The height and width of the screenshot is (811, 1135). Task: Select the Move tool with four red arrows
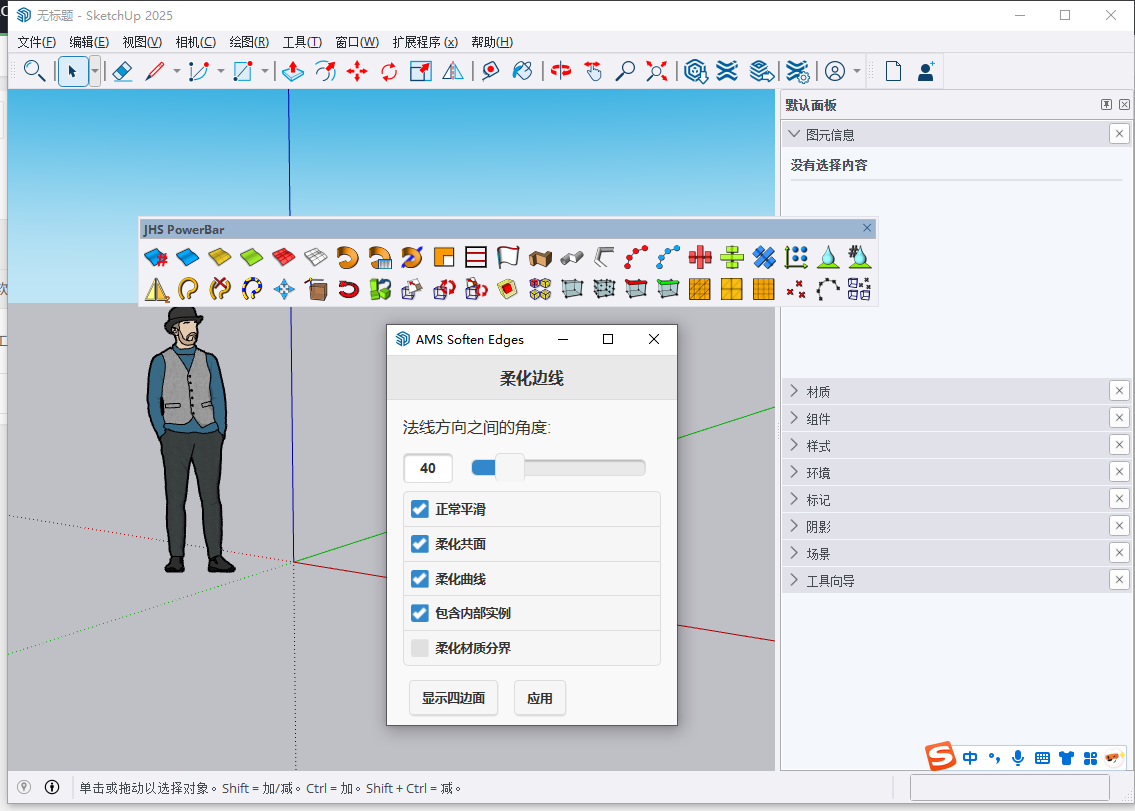click(x=357, y=71)
